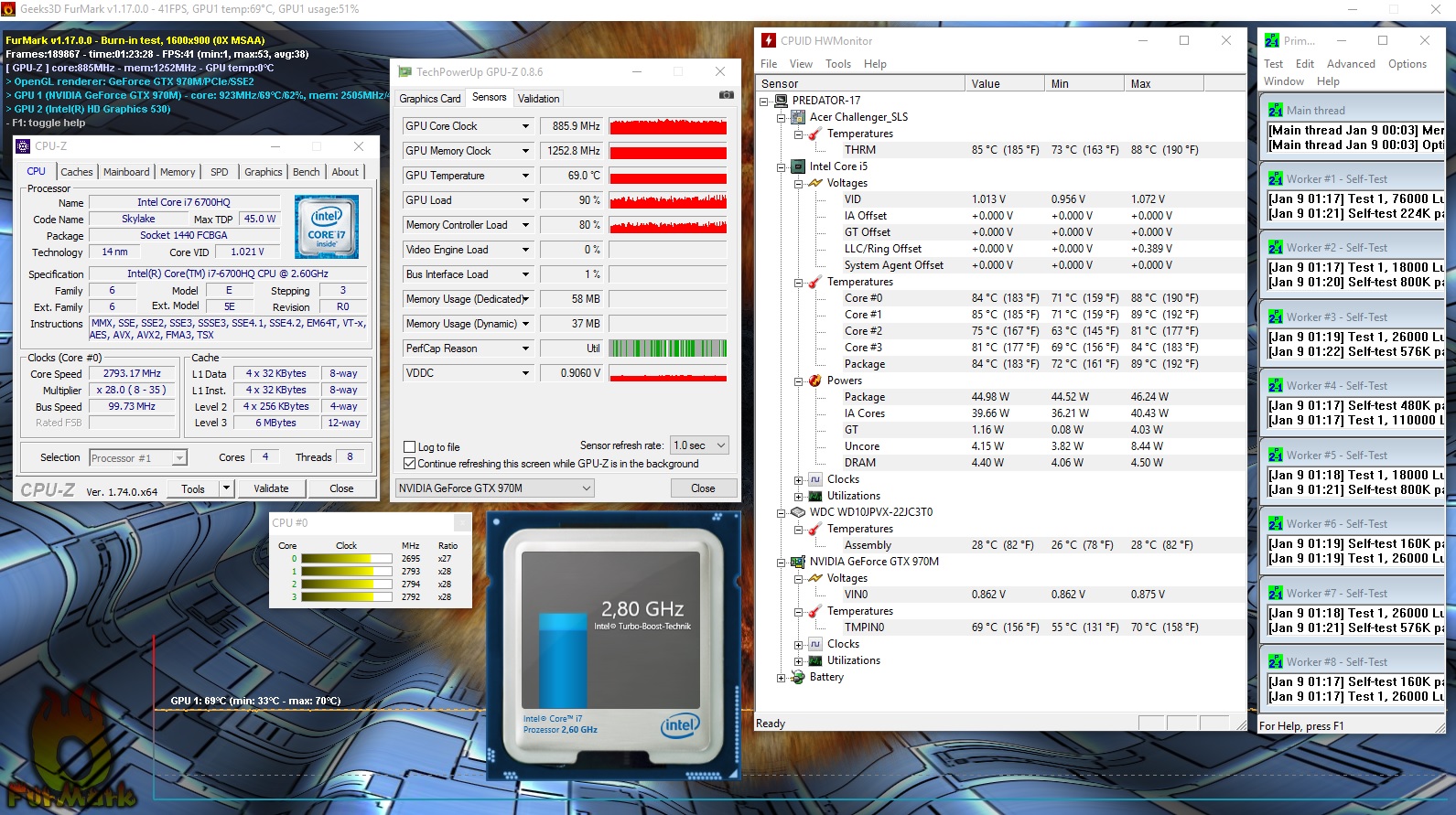
Task: Open the Options menu in Prime95
Action: 1407,64
